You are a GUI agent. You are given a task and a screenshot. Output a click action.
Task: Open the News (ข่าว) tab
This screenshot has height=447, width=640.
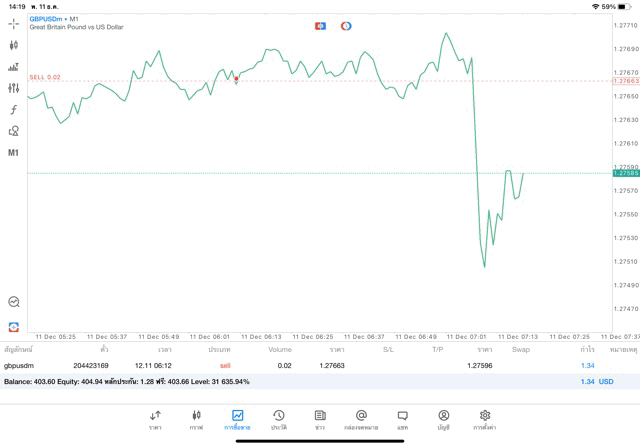[319, 419]
